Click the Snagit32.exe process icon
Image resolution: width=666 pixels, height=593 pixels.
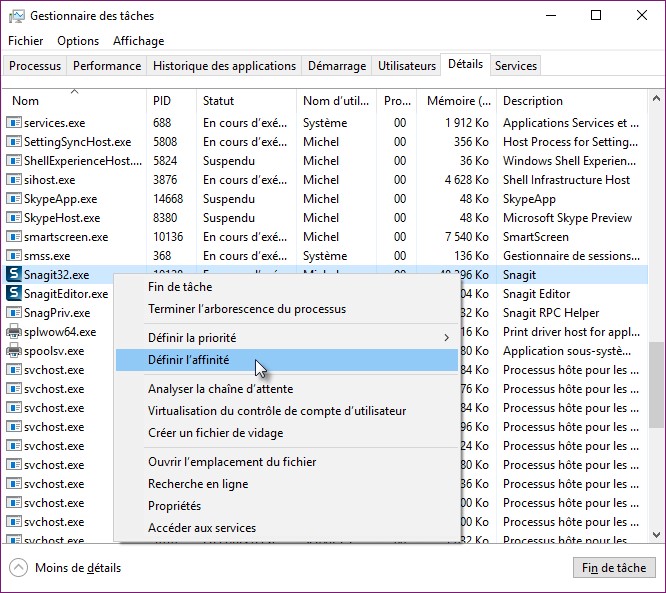pos(14,275)
